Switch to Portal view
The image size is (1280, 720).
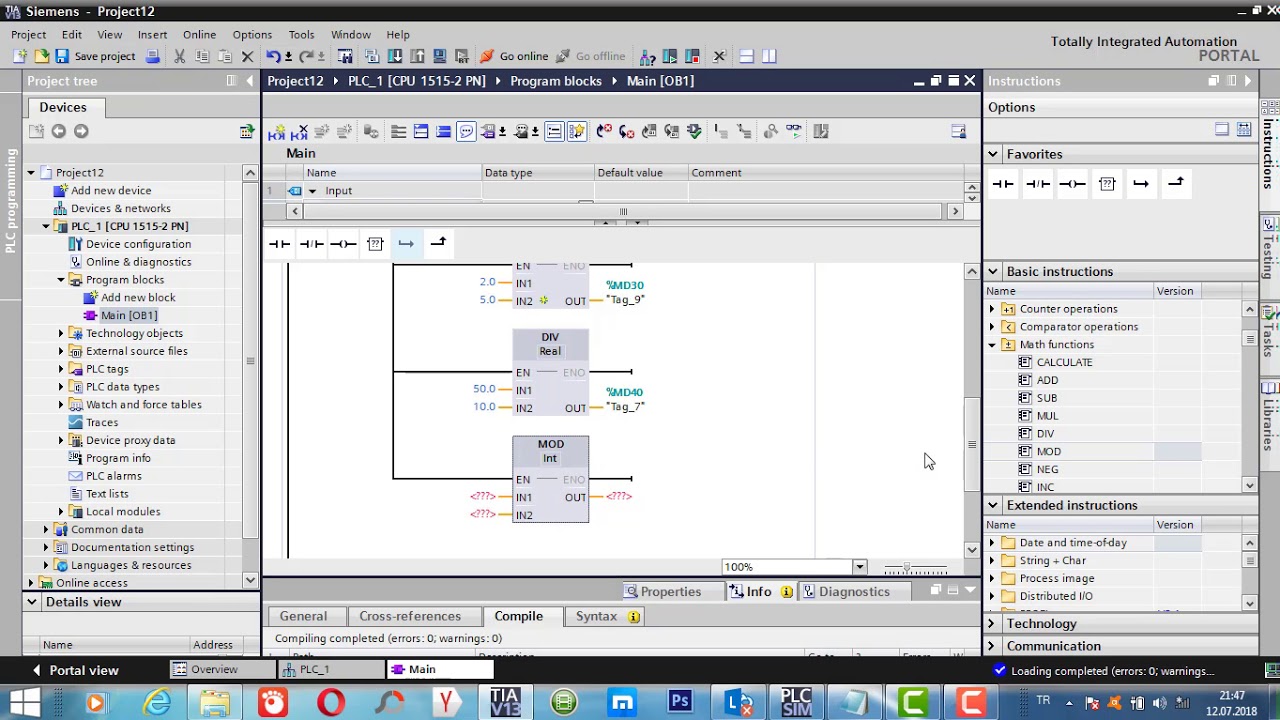click(75, 670)
